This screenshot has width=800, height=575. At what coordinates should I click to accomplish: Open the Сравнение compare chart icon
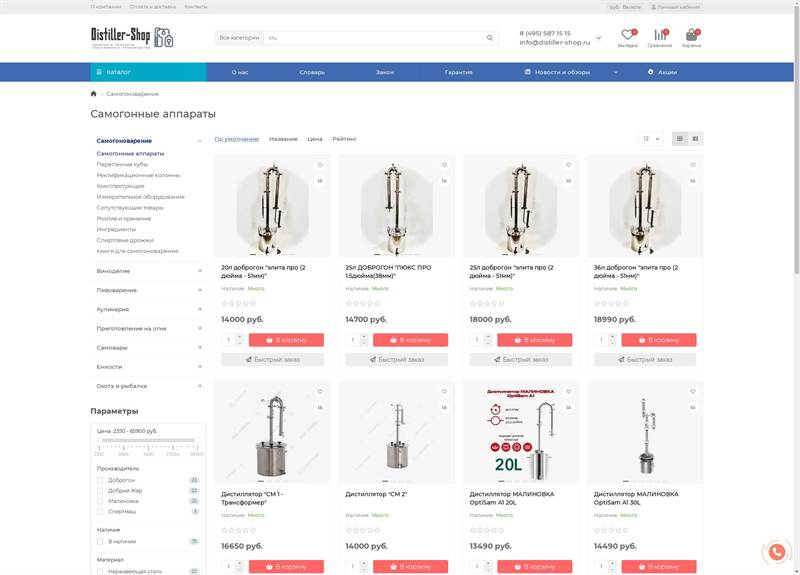coord(659,35)
